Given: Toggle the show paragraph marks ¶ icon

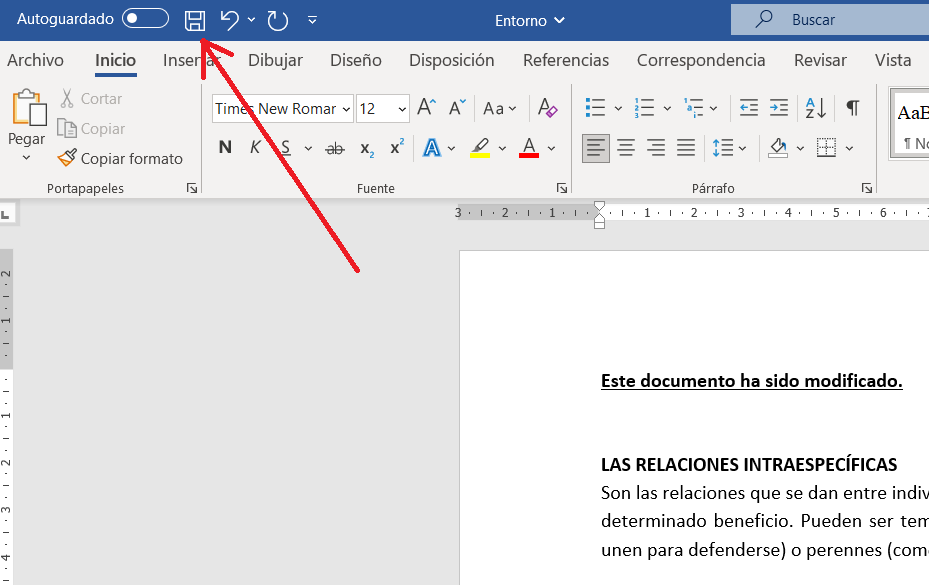Looking at the screenshot, I should point(853,108).
